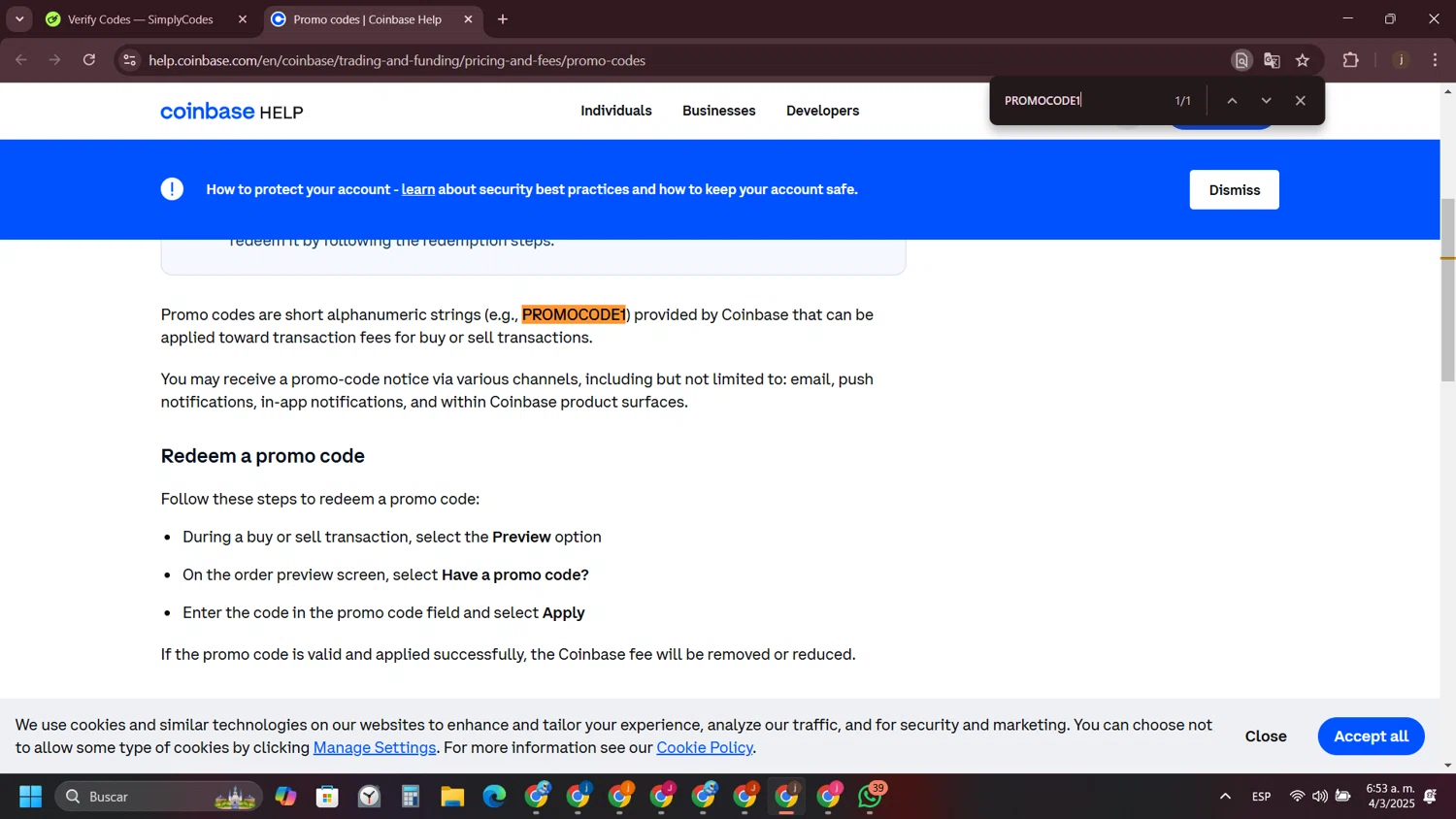
Task: Open the Extensions menu
Action: [1350, 60]
